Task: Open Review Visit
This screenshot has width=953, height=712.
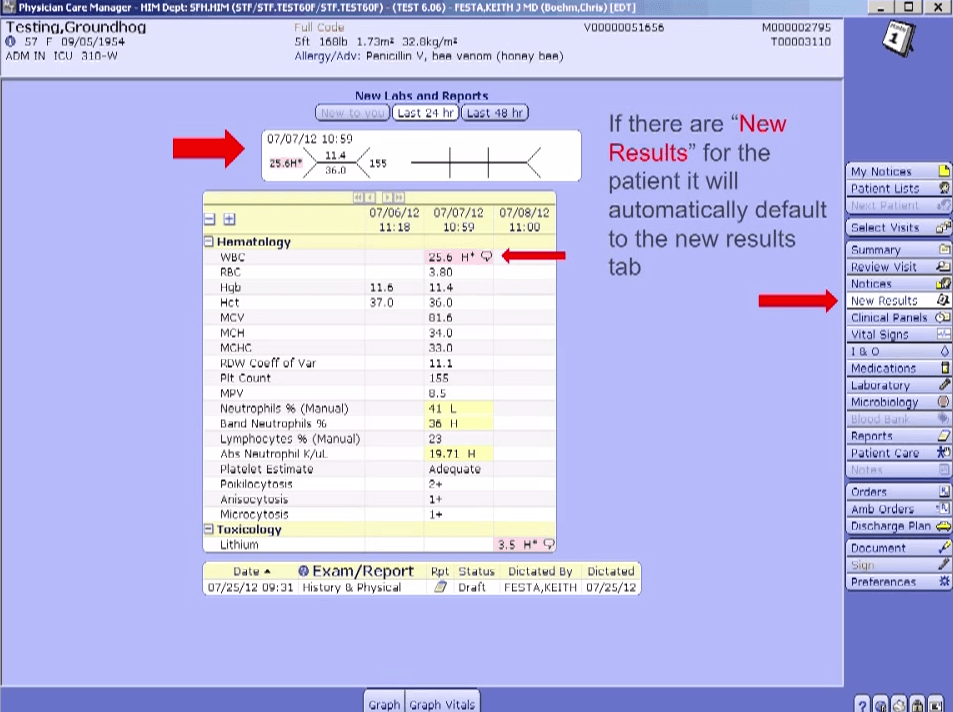Action: (898, 266)
